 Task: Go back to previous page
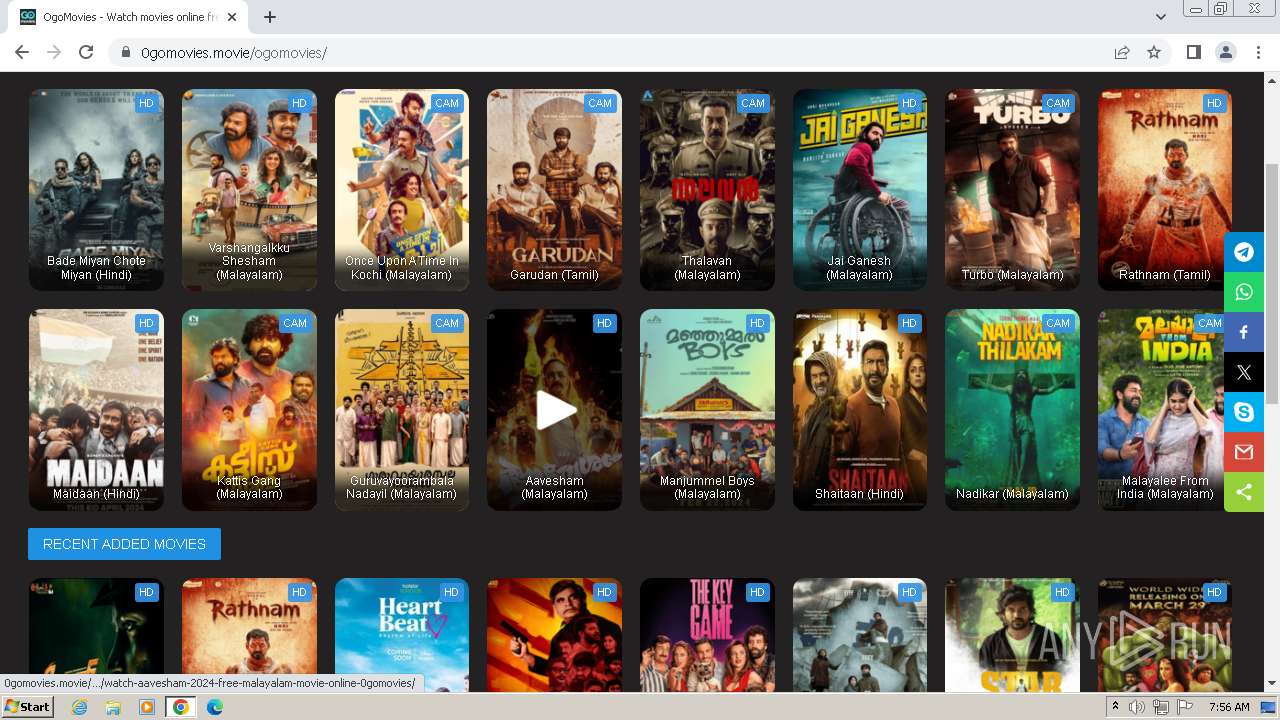pyautogui.click(x=22, y=52)
